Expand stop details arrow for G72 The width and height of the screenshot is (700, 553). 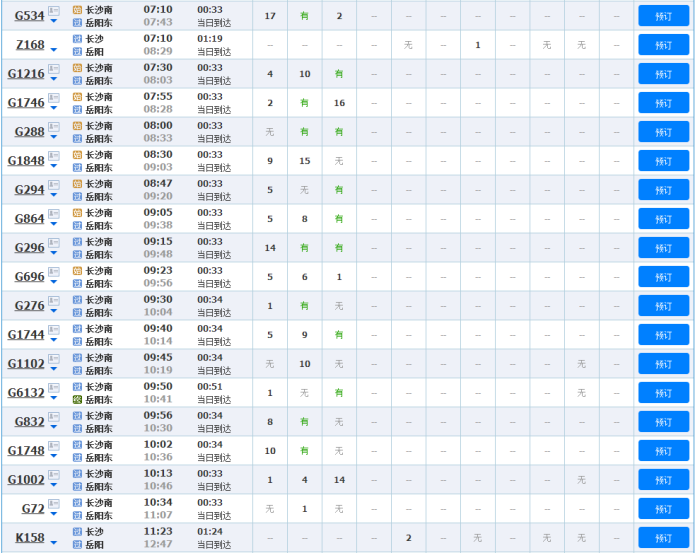[54, 514]
